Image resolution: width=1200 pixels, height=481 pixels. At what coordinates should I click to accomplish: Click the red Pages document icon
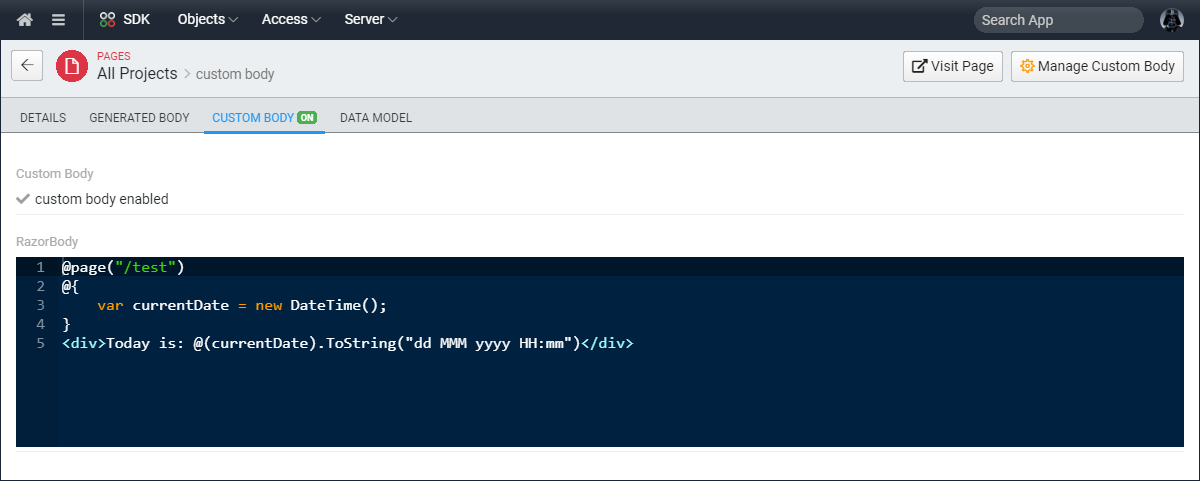pyautogui.click(x=71, y=66)
